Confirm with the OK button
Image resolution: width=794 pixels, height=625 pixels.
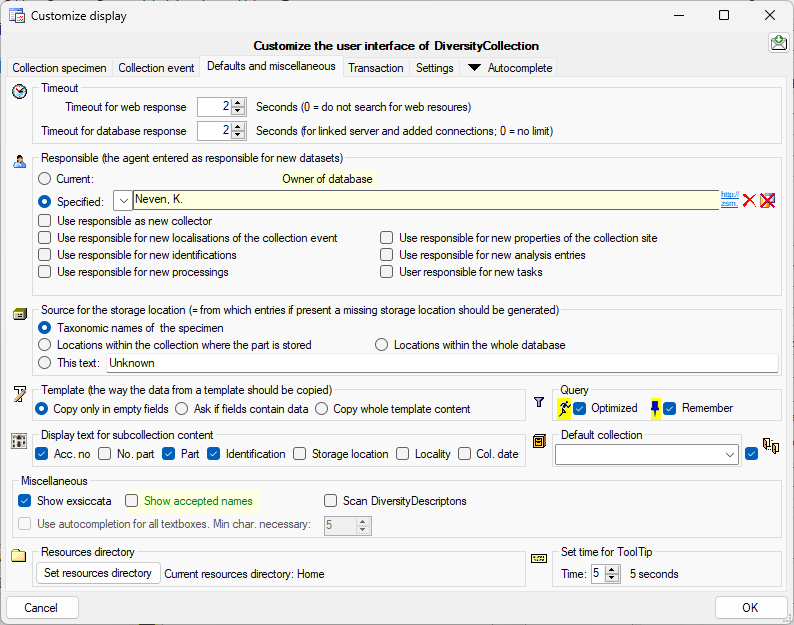[750, 607]
